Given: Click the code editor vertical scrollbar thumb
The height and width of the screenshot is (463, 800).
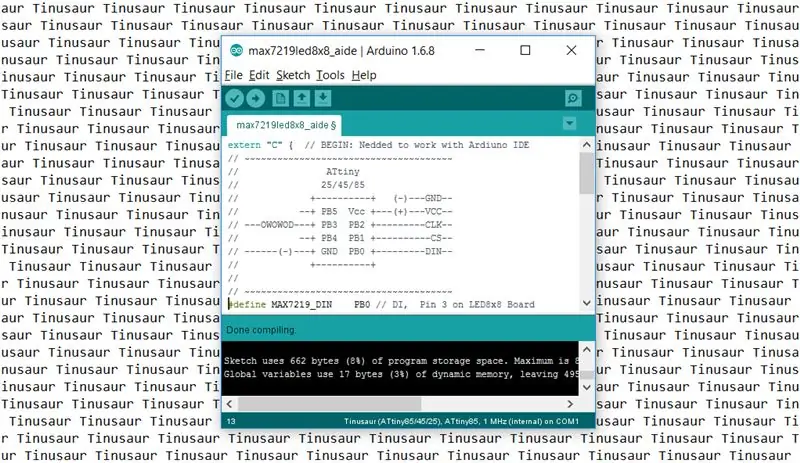Looking at the screenshot, I should click(587, 173).
